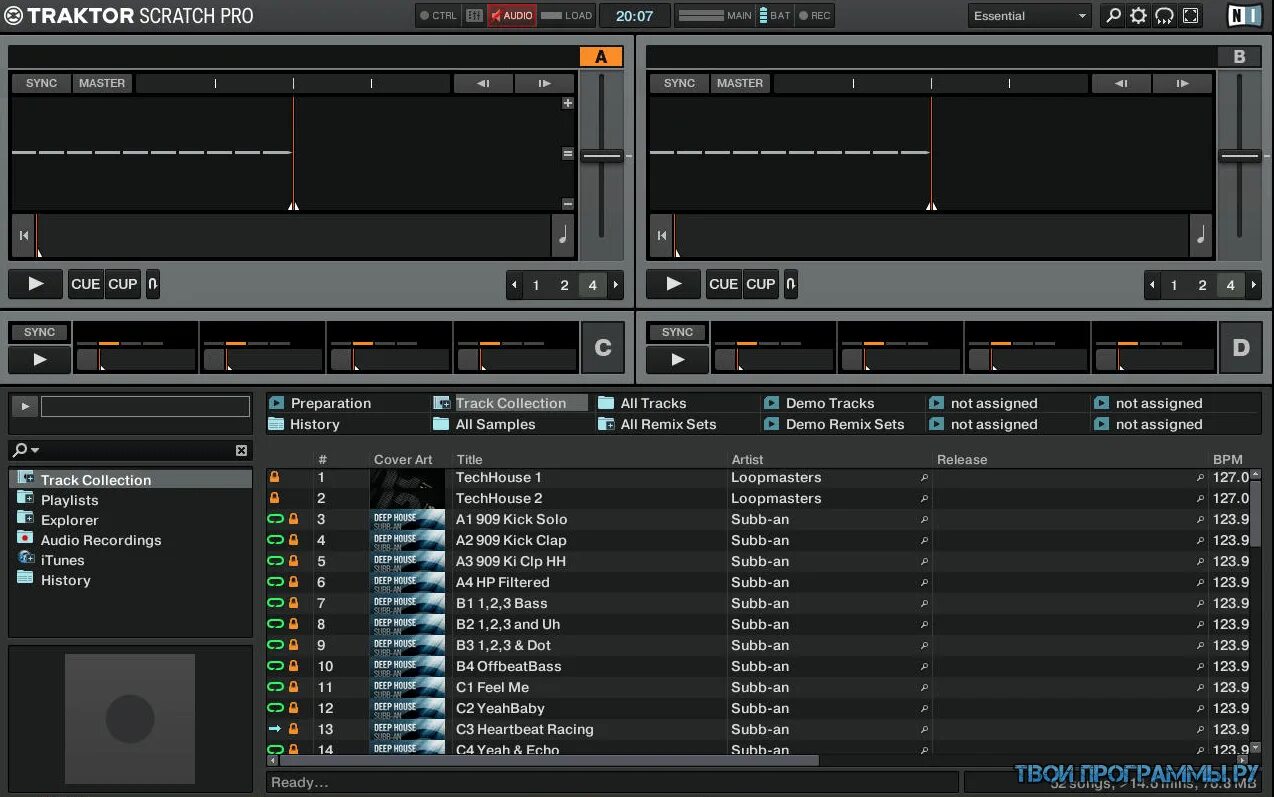Click the Native Instruments NI logo
Screen dimensions: 1274x797
(1245, 16)
